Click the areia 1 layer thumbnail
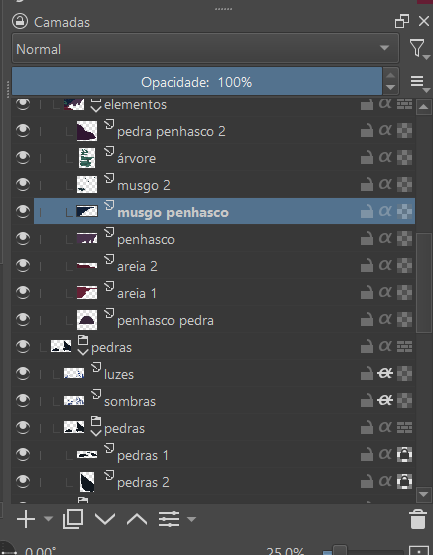 click(x=87, y=292)
